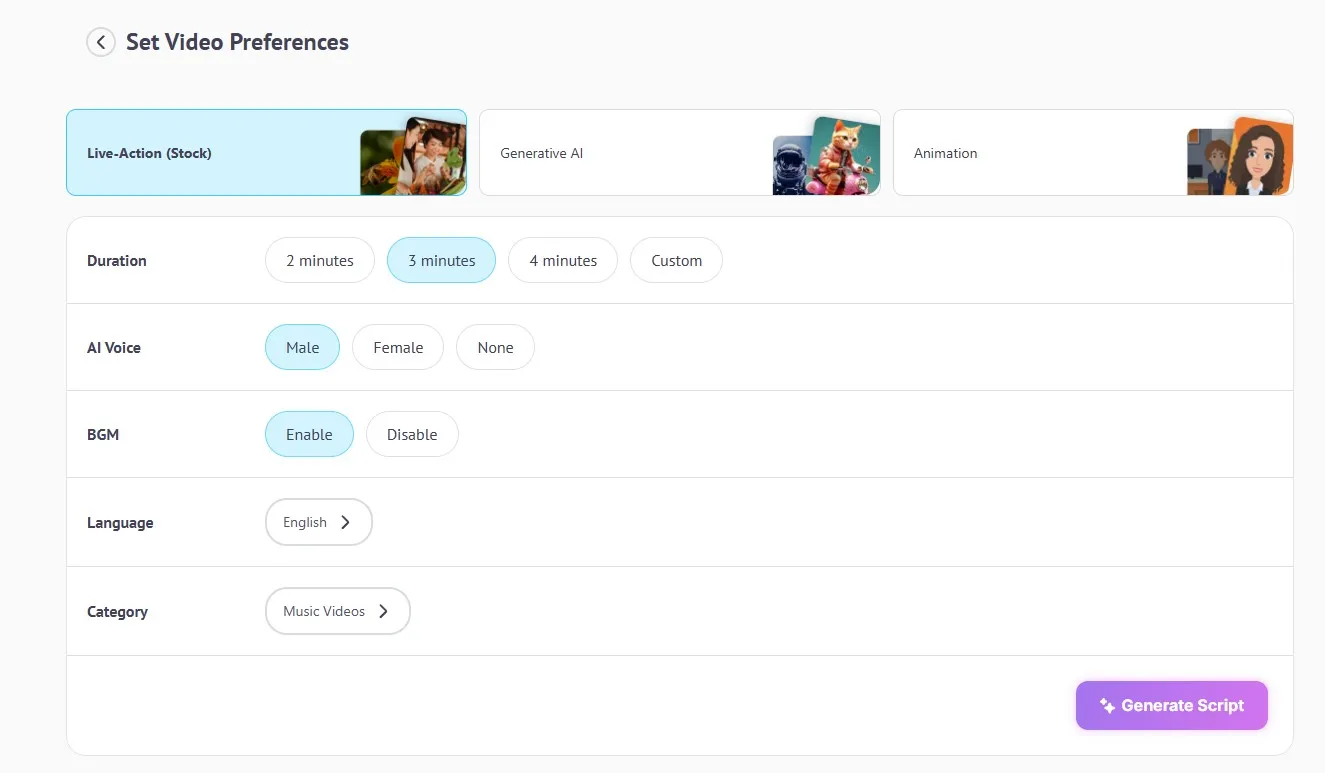
Task: Click the Duration row label
Action: coord(117,260)
